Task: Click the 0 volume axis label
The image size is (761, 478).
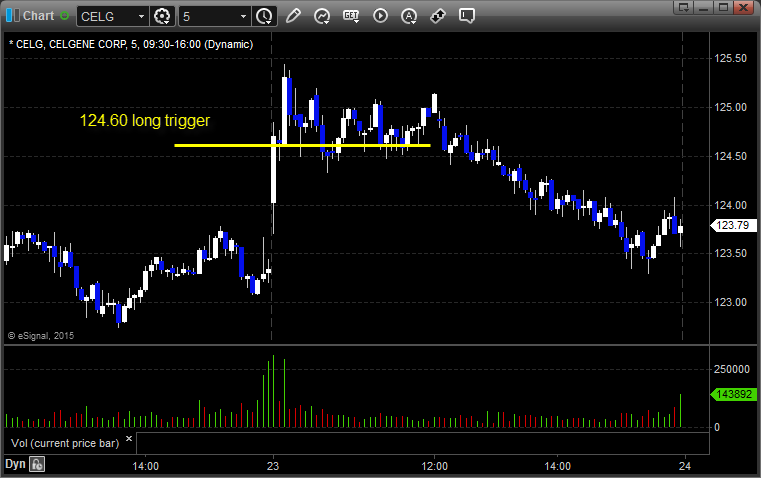Action: coord(717,428)
